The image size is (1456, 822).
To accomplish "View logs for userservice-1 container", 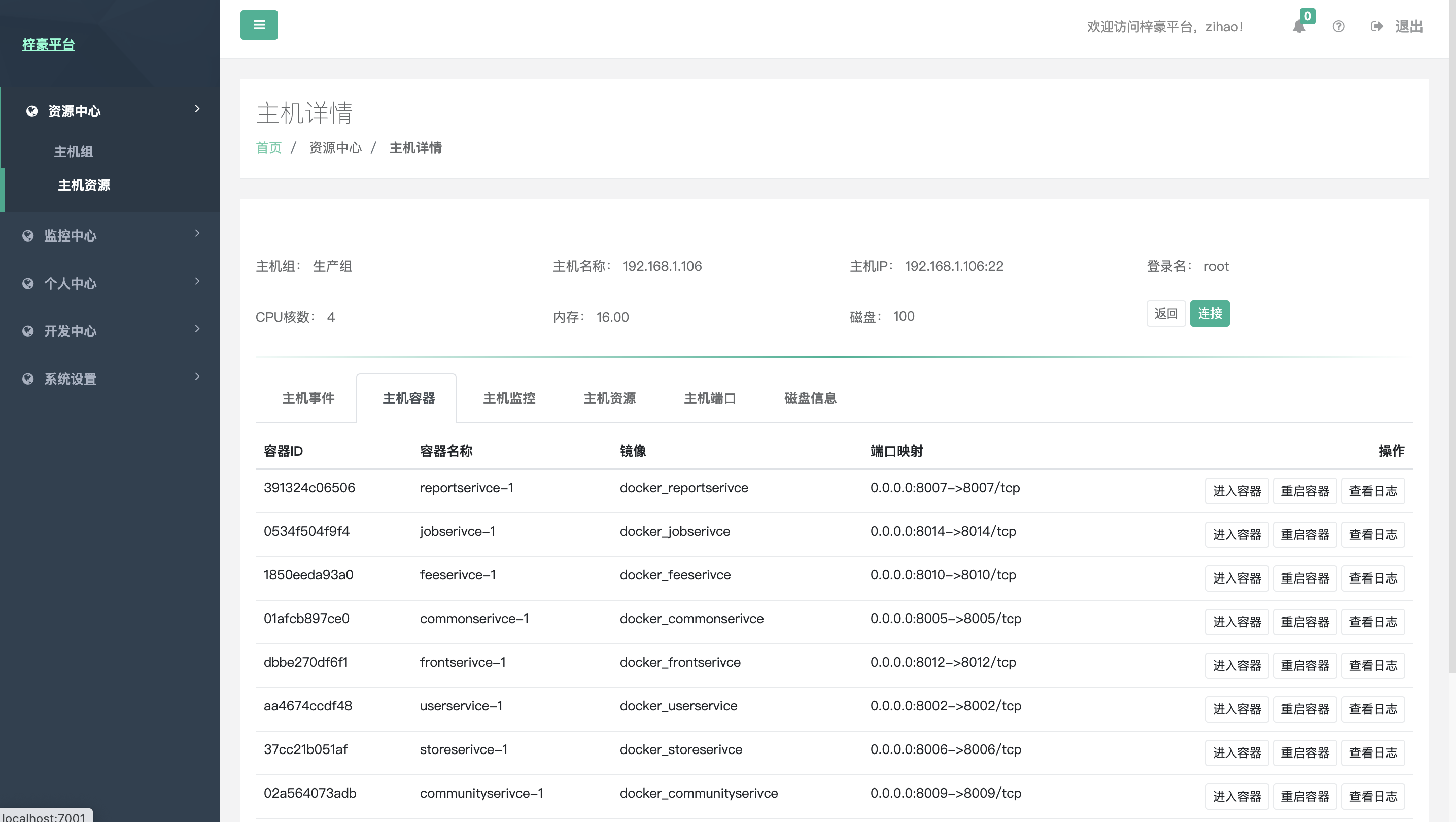I will [x=1372, y=709].
